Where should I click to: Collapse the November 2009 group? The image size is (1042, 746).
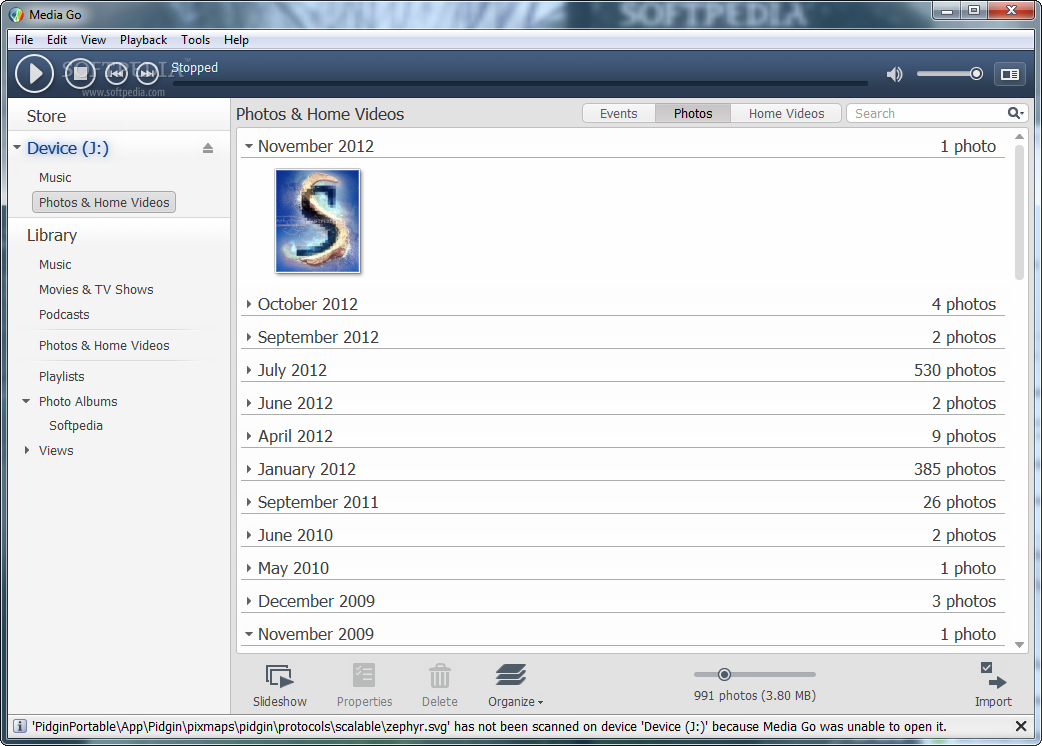(x=249, y=634)
